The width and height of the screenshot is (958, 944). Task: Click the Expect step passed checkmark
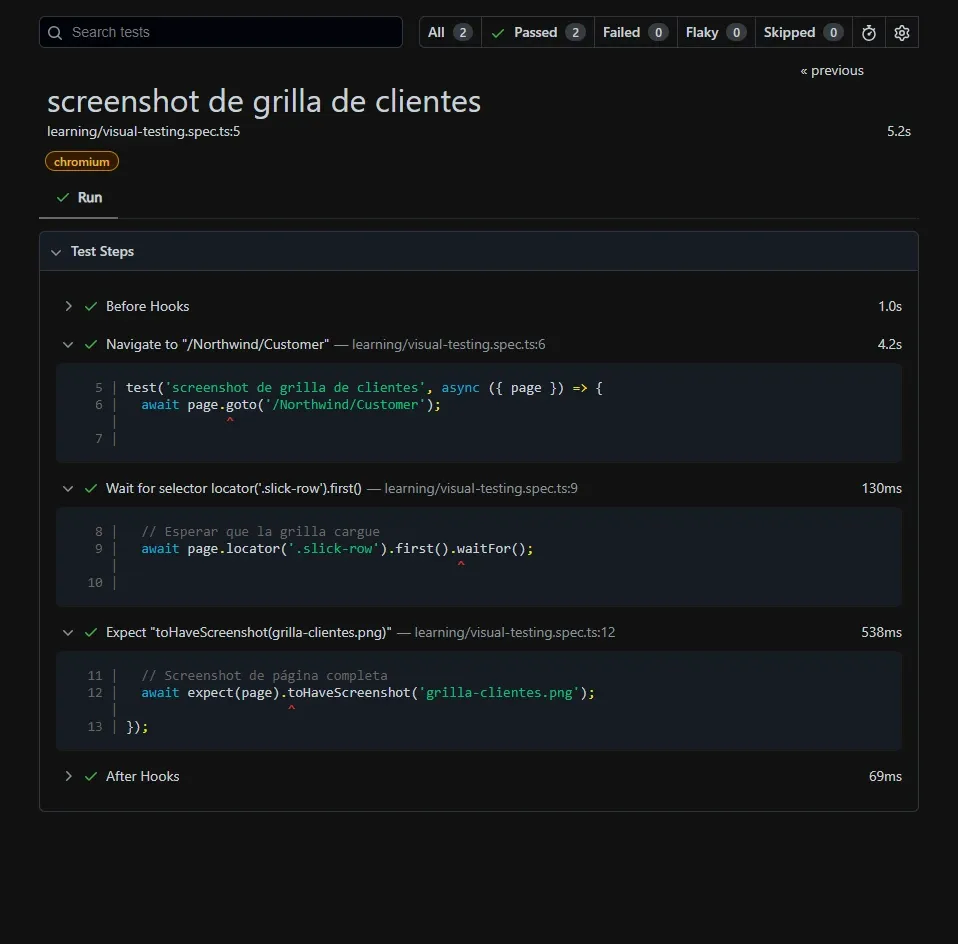(91, 633)
